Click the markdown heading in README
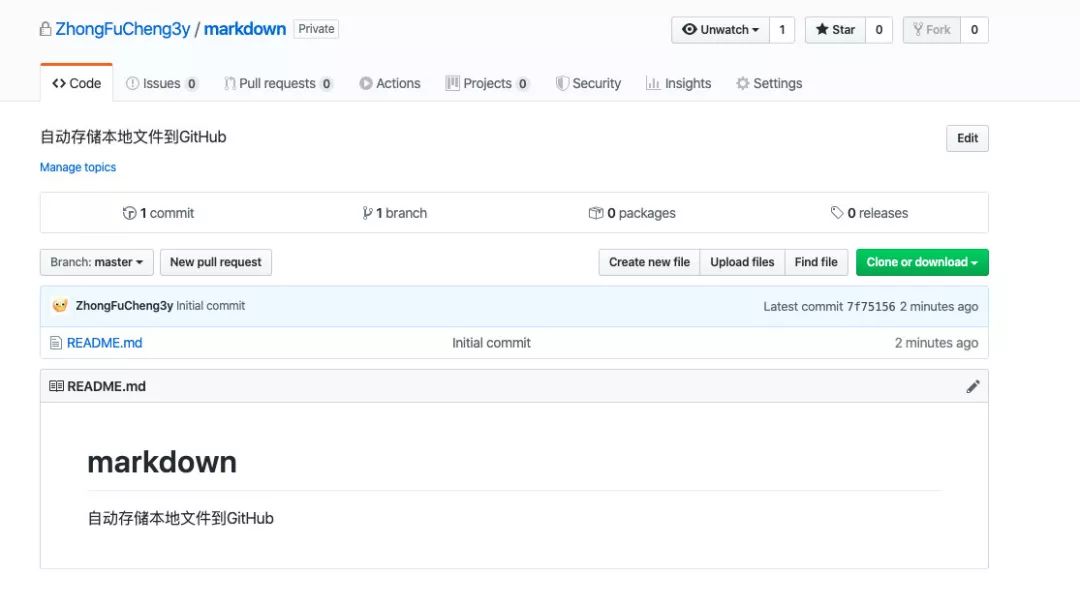 coord(162,462)
